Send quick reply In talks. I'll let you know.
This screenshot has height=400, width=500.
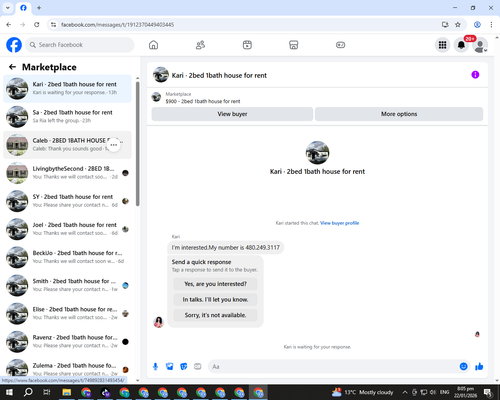pos(215,300)
